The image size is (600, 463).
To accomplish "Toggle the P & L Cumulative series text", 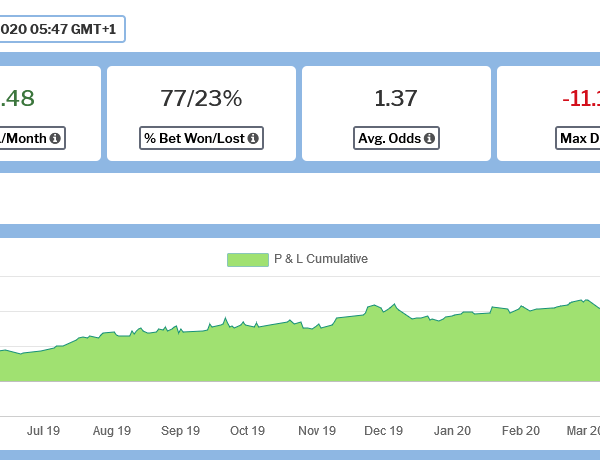I will point(321,259).
